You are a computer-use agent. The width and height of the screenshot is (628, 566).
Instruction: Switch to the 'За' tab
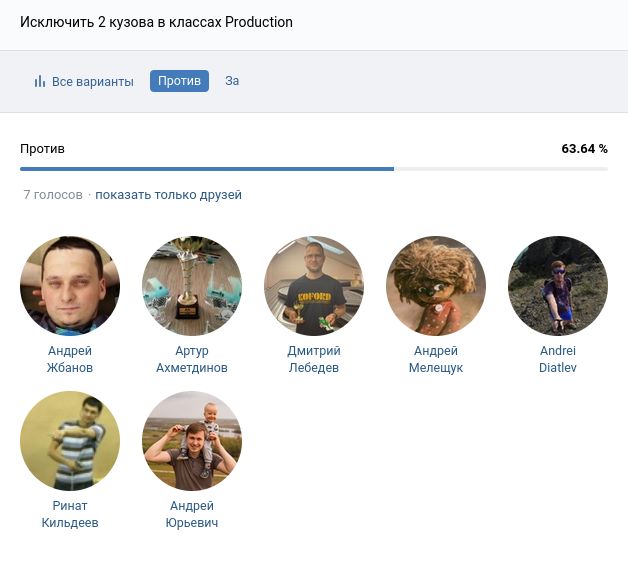pyautogui.click(x=232, y=81)
